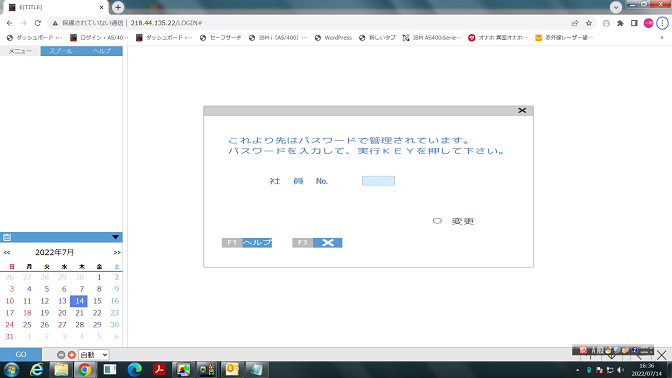Click the grey minus circle icon beside GO
Screen dimensions: 672x378
(61, 355)
